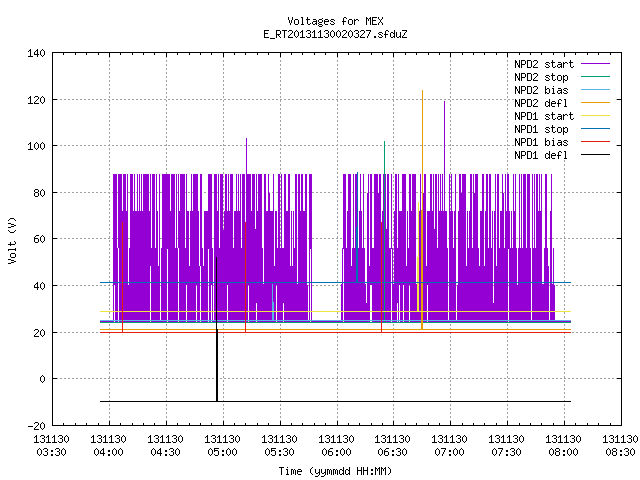The height and width of the screenshot is (480, 640).
Task: Click the x-axis tick label 05:30
Action: pos(279,453)
